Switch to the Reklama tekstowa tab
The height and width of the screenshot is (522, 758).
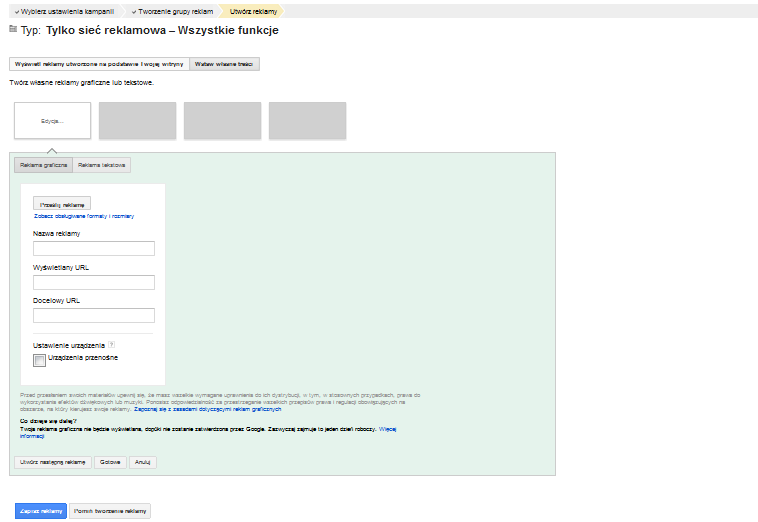coord(102,165)
